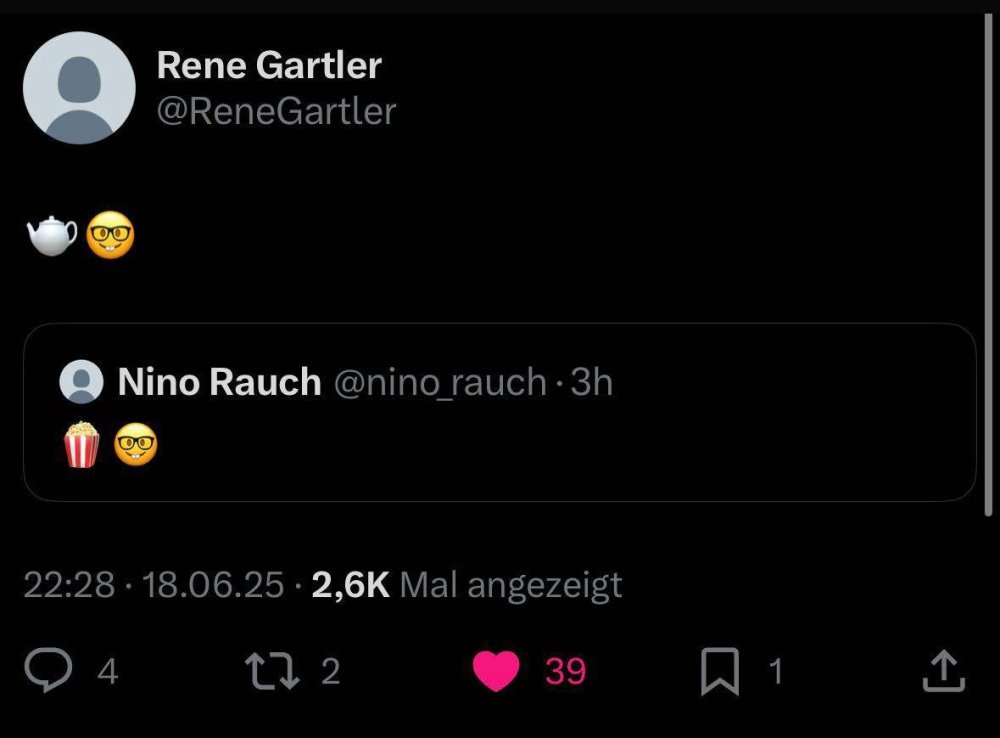The height and width of the screenshot is (738, 1000).
Task: Click the Rene Gartler display name
Action: 269,66
